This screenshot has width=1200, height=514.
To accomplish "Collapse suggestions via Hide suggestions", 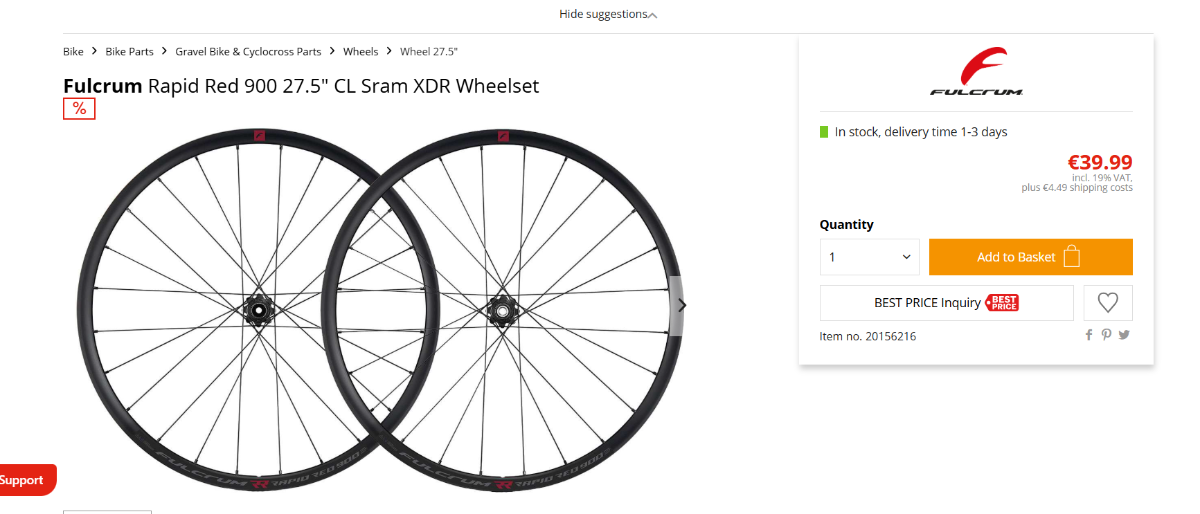I will (604, 14).
